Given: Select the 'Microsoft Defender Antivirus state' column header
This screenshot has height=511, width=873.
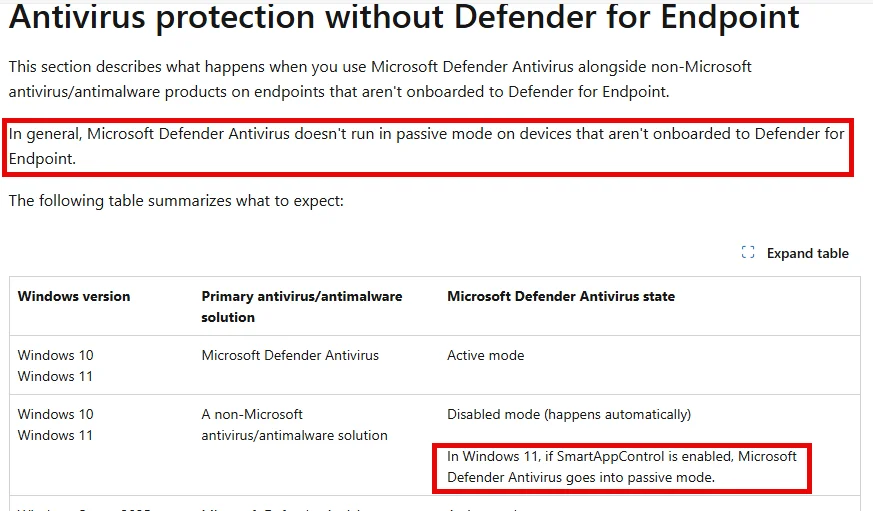Looking at the screenshot, I should [x=561, y=296].
